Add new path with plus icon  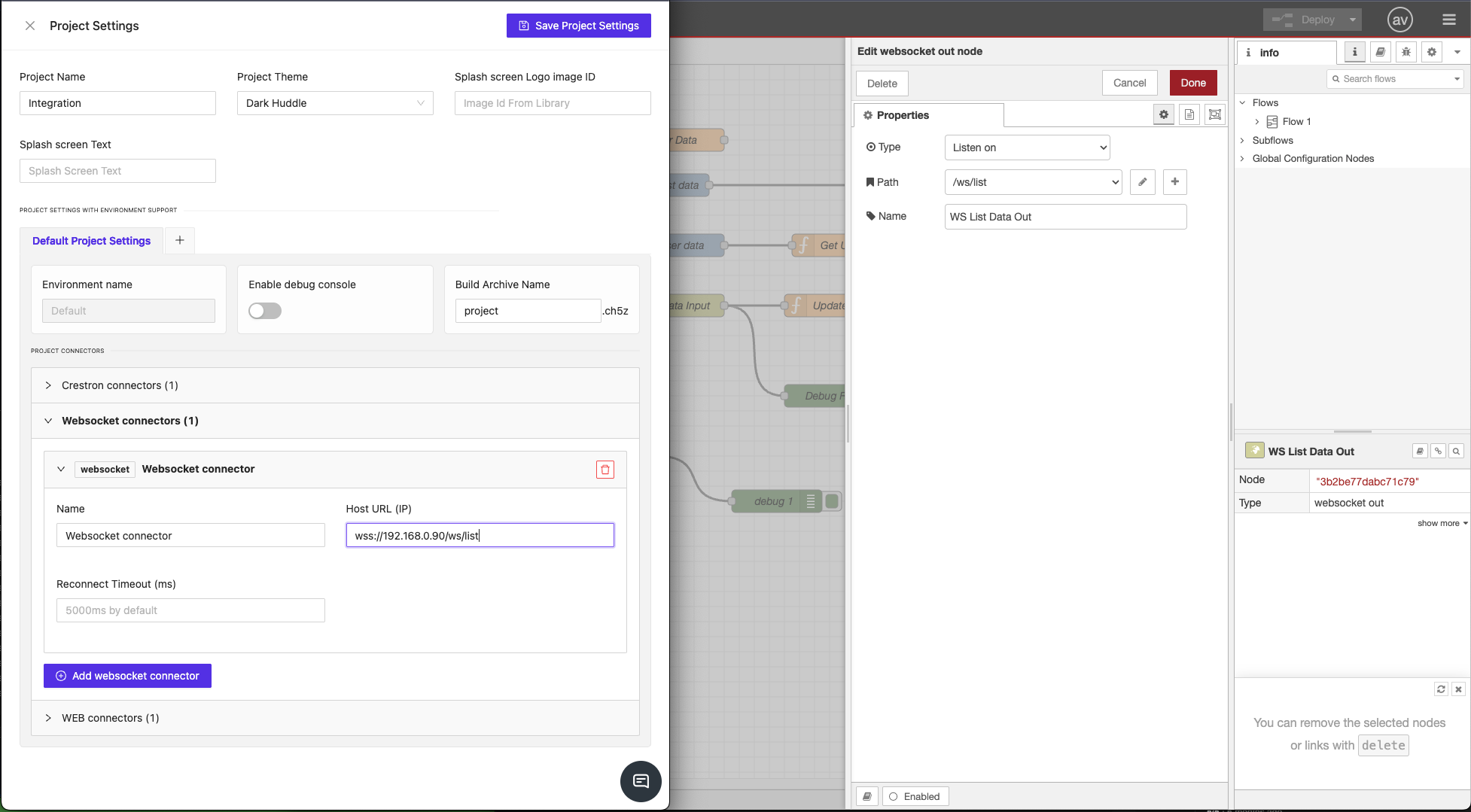tap(1174, 182)
